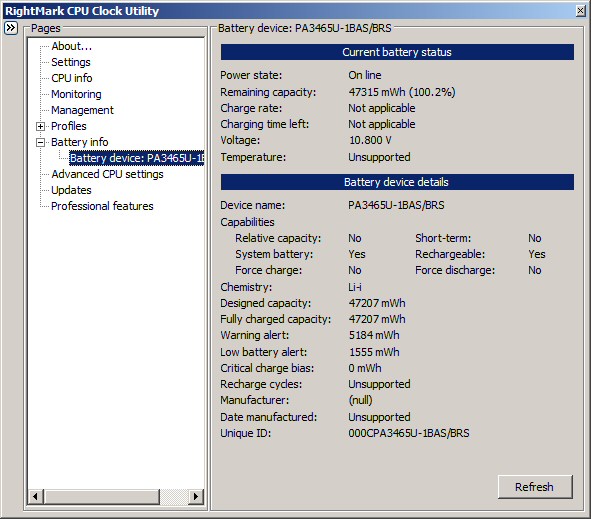Click the horizontal scrollbar thumb in Pages
This screenshot has width=591, height=519.
[101, 496]
